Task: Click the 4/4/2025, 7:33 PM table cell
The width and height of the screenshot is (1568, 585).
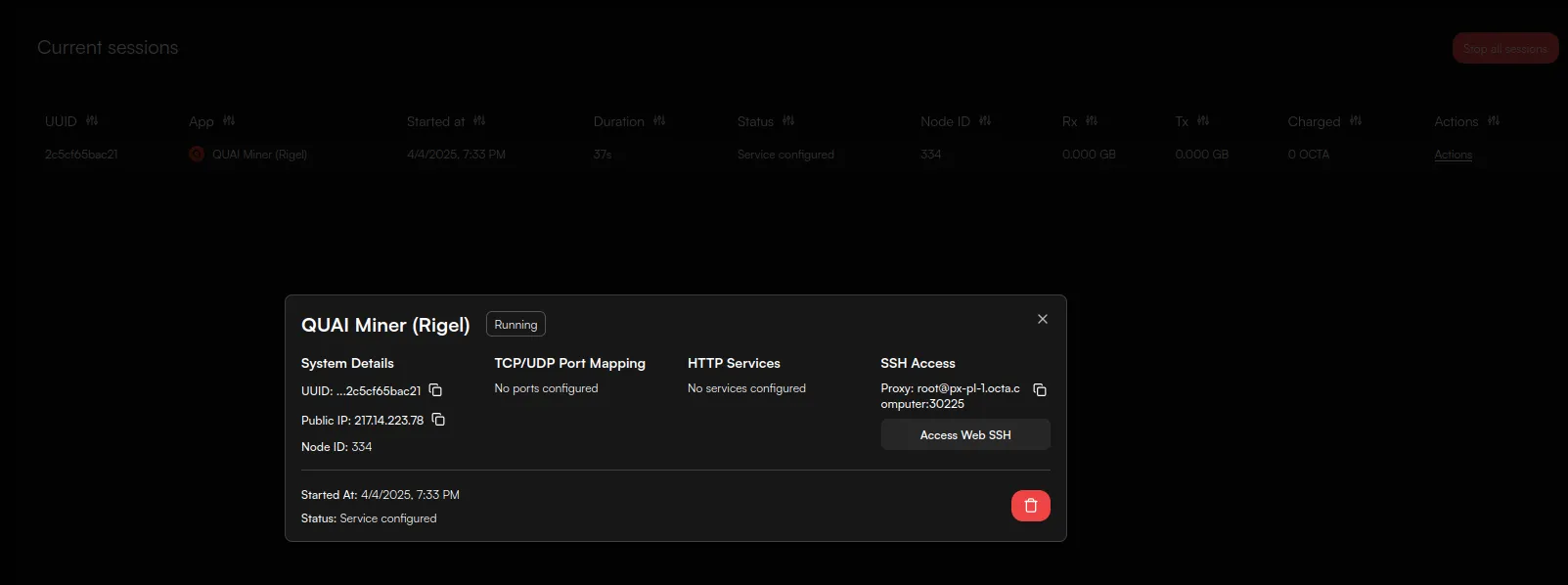Action: point(456,155)
